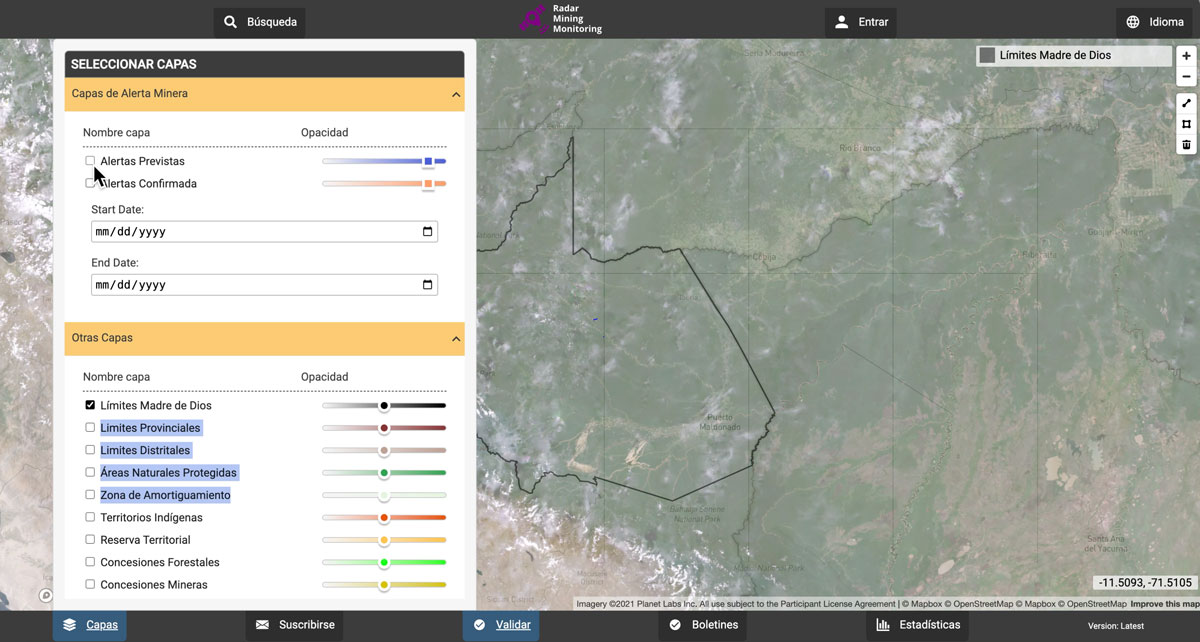Collapse the Otras Capas section

pos(456,338)
